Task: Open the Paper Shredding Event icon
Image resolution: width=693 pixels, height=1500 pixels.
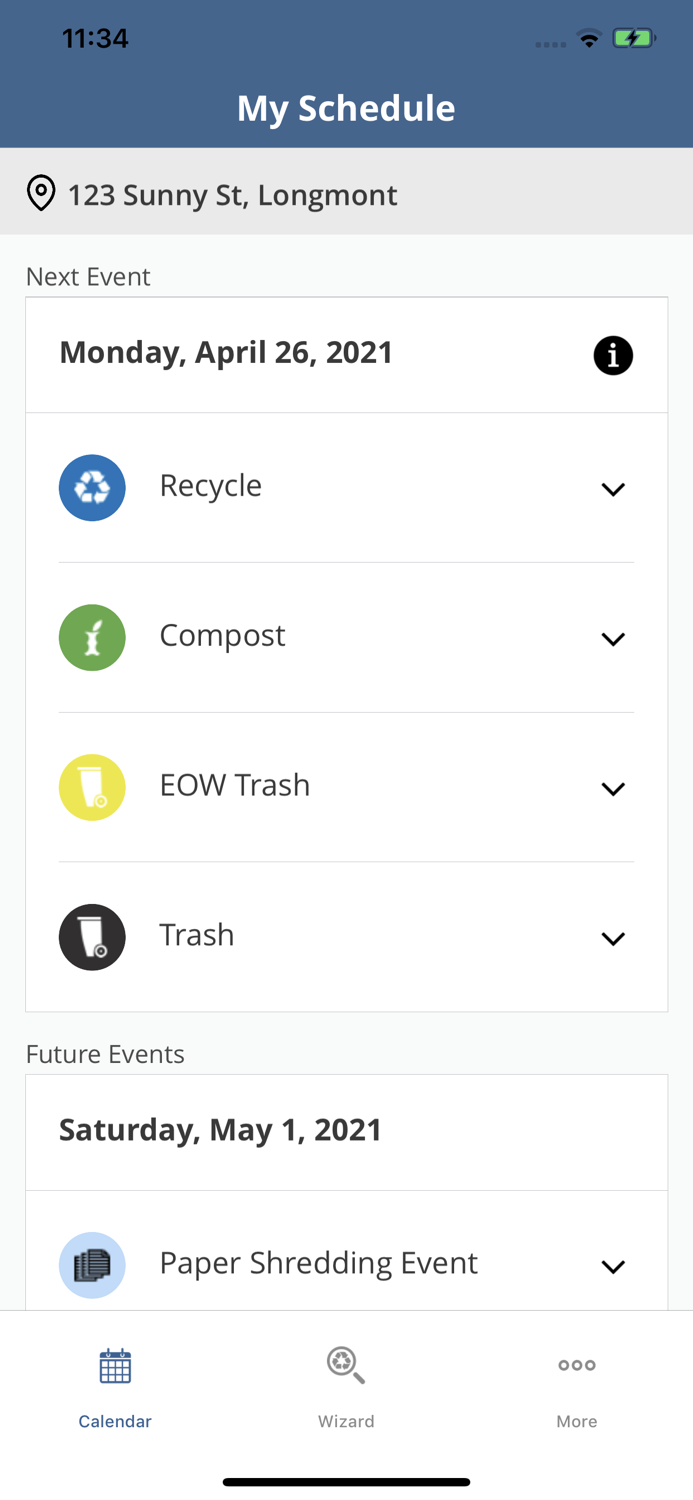Action: tap(92, 1265)
